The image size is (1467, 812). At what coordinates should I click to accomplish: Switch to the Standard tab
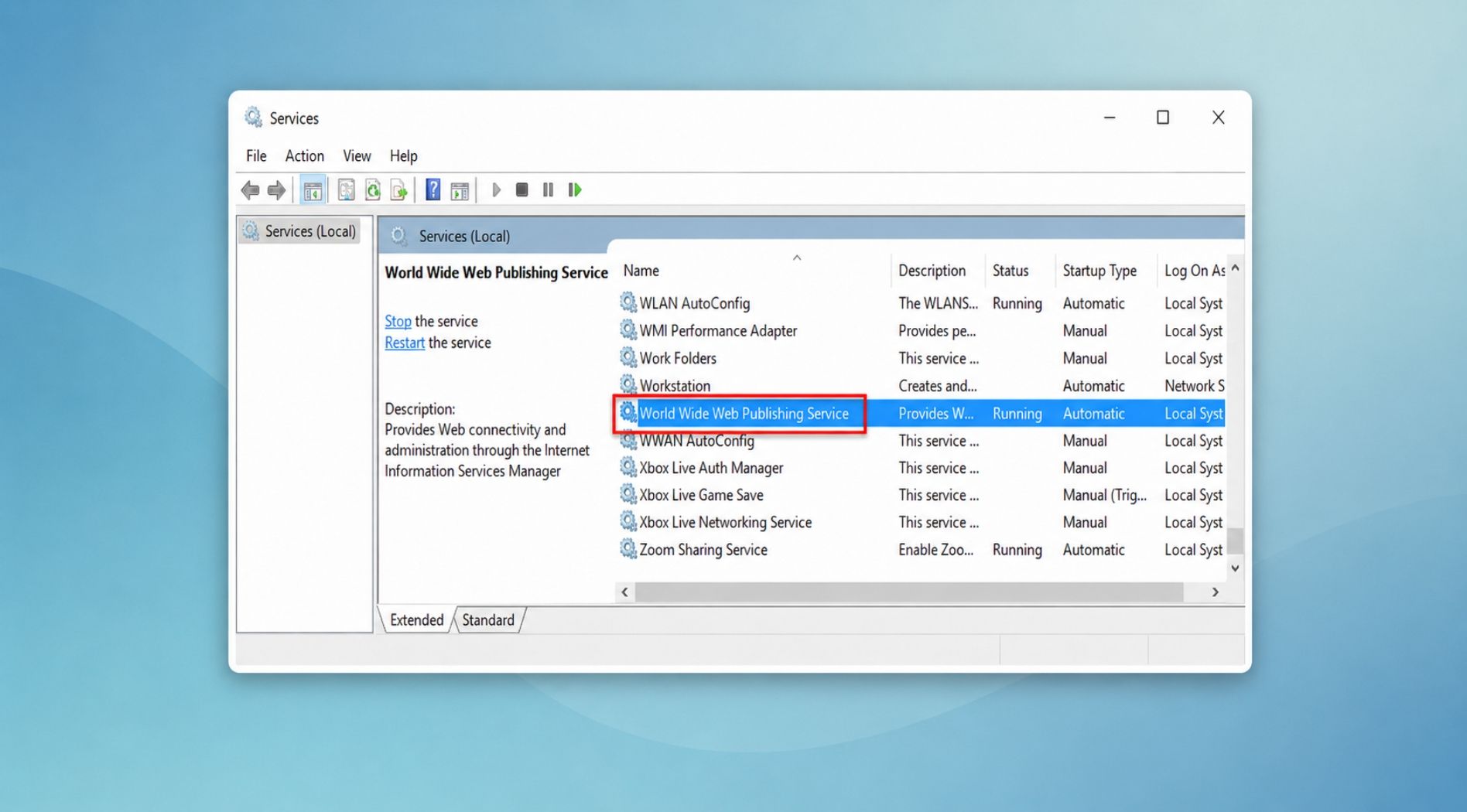(488, 620)
